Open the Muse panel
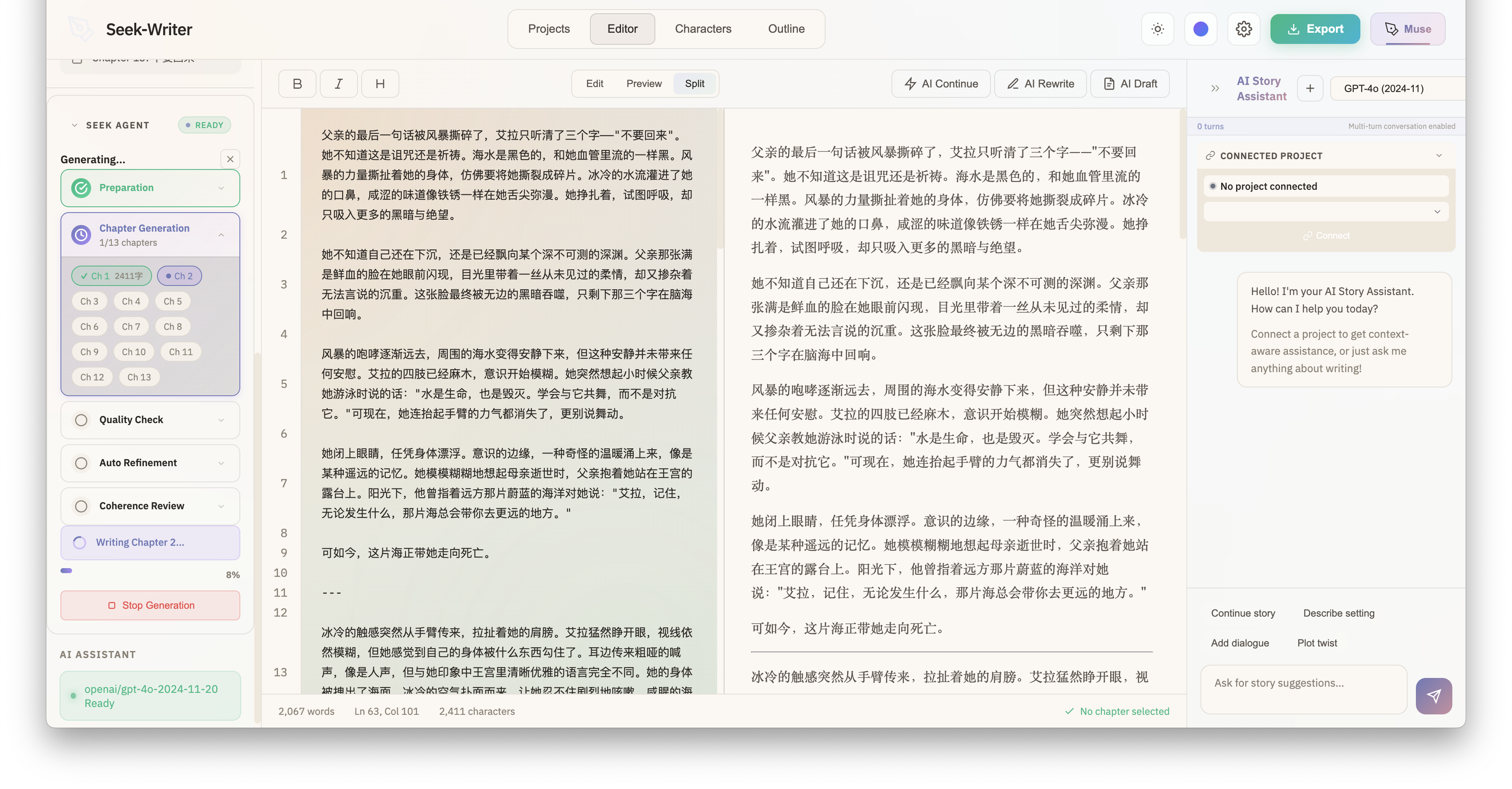This screenshot has height=789, width=1512. [1408, 29]
